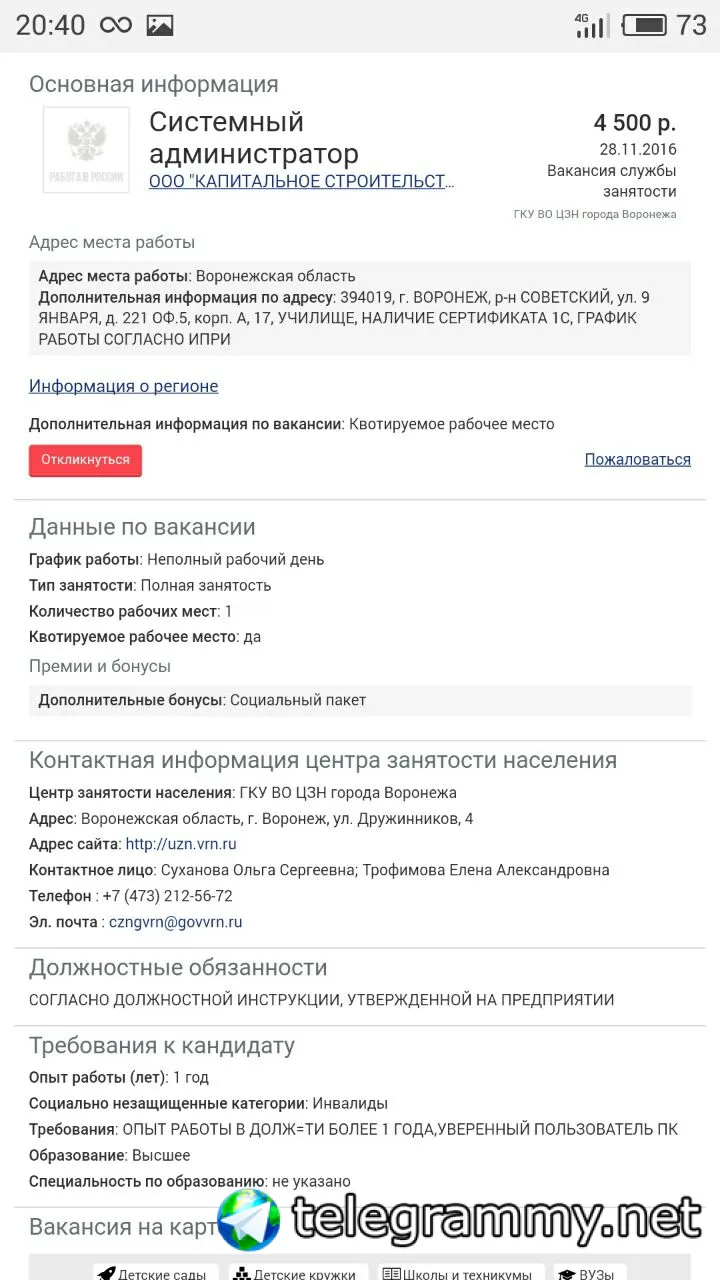Select the Школы и техникумы map tab

(457, 1273)
